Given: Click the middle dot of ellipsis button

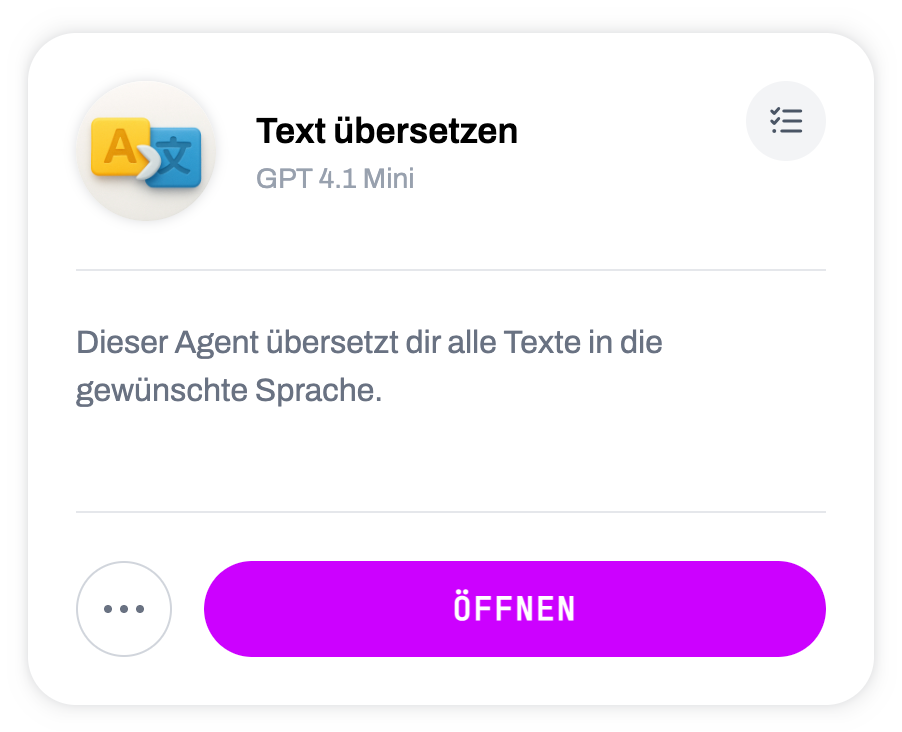Looking at the screenshot, I should [124, 609].
